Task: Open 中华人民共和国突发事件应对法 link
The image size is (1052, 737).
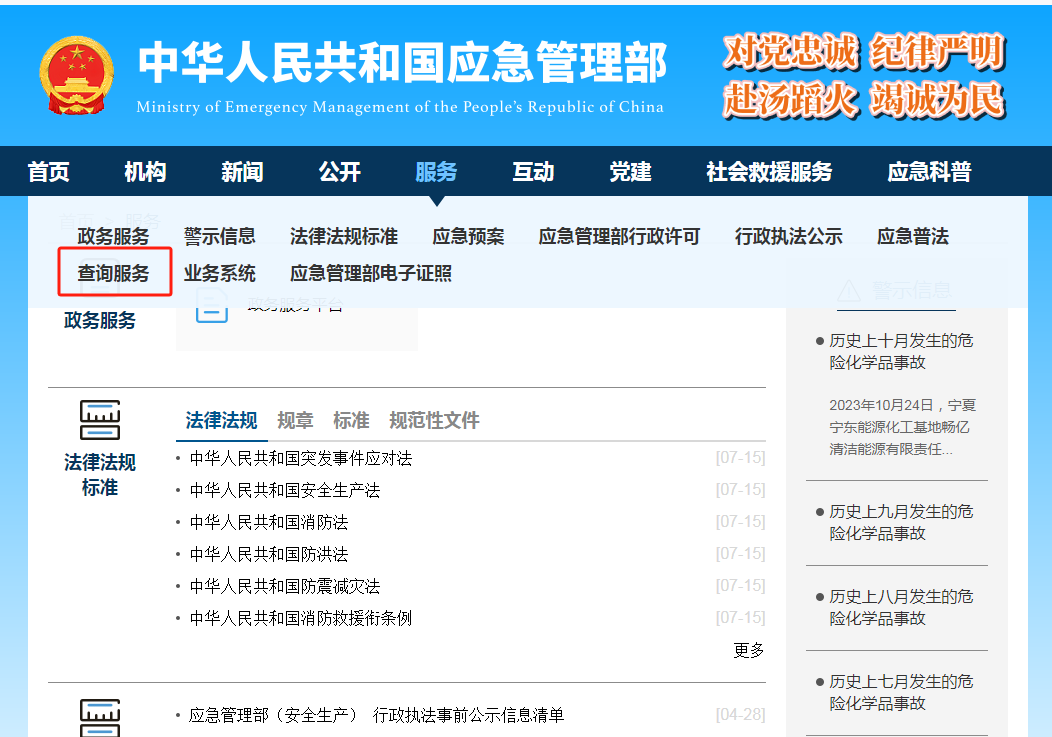Action: (x=301, y=458)
